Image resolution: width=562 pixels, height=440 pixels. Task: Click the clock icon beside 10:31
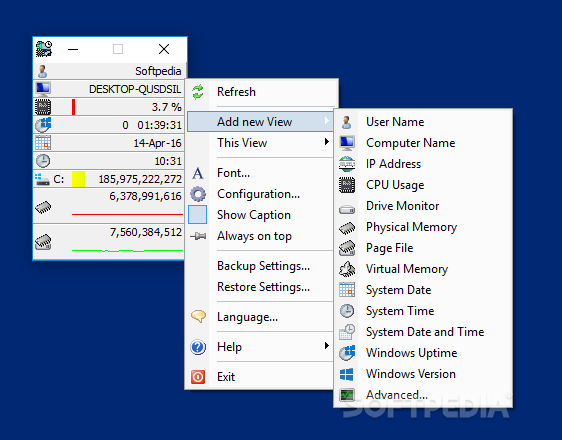tap(43, 161)
